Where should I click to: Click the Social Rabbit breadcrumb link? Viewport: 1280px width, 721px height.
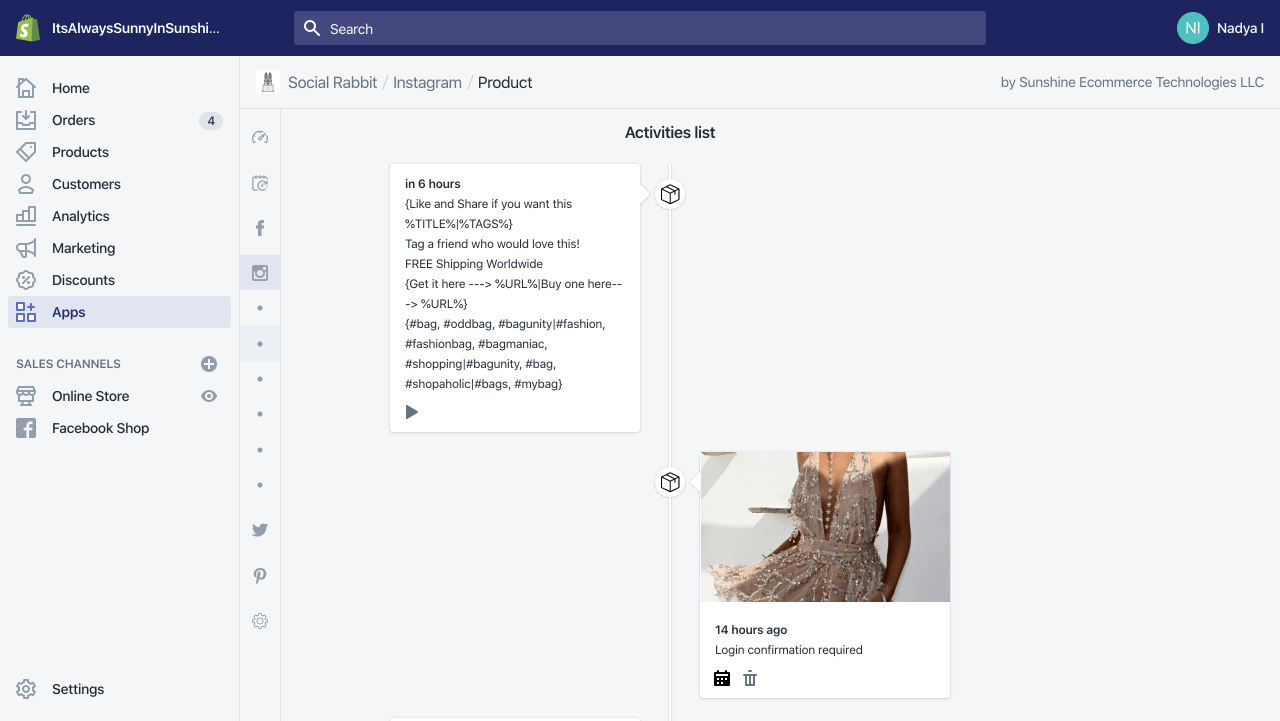tap(332, 83)
